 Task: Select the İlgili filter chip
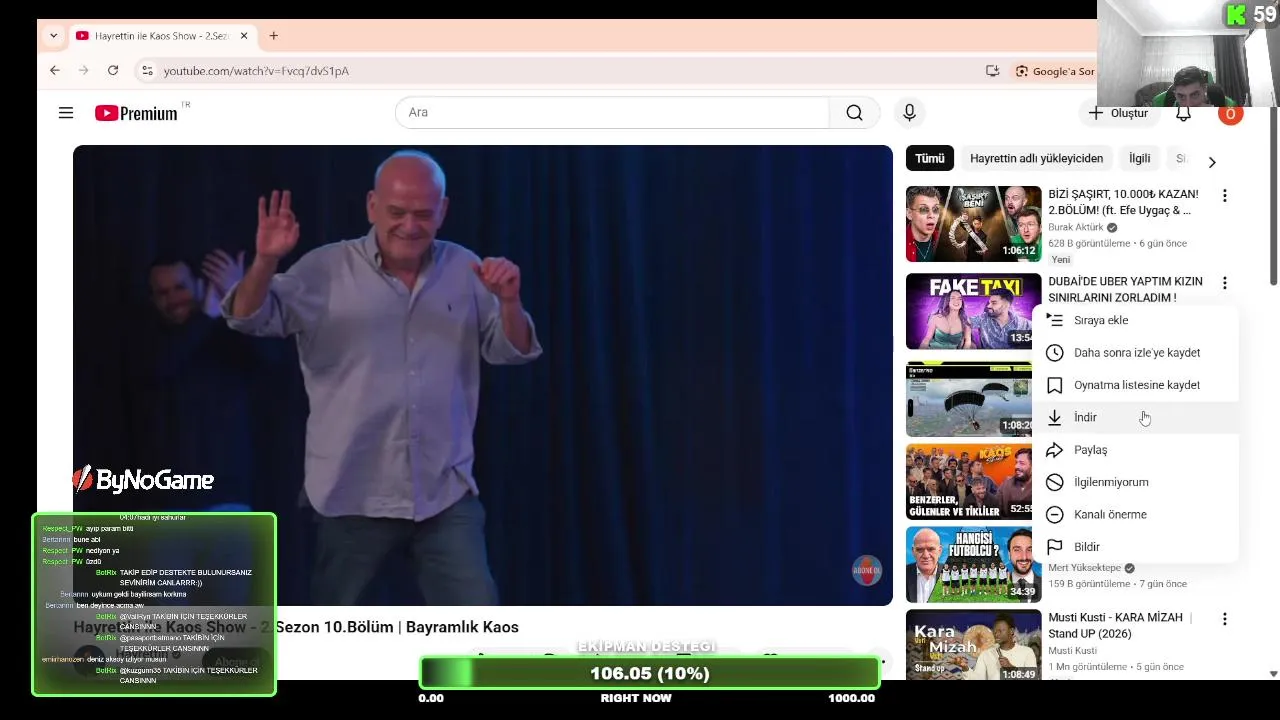1139,159
